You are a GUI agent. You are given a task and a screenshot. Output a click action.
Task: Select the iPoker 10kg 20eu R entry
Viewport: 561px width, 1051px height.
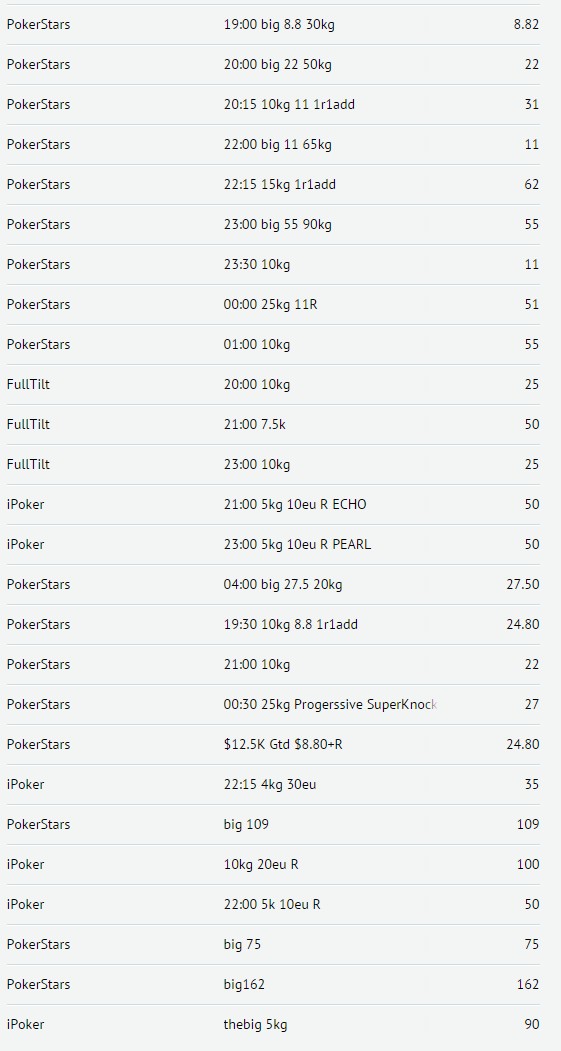pyautogui.click(x=273, y=865)
